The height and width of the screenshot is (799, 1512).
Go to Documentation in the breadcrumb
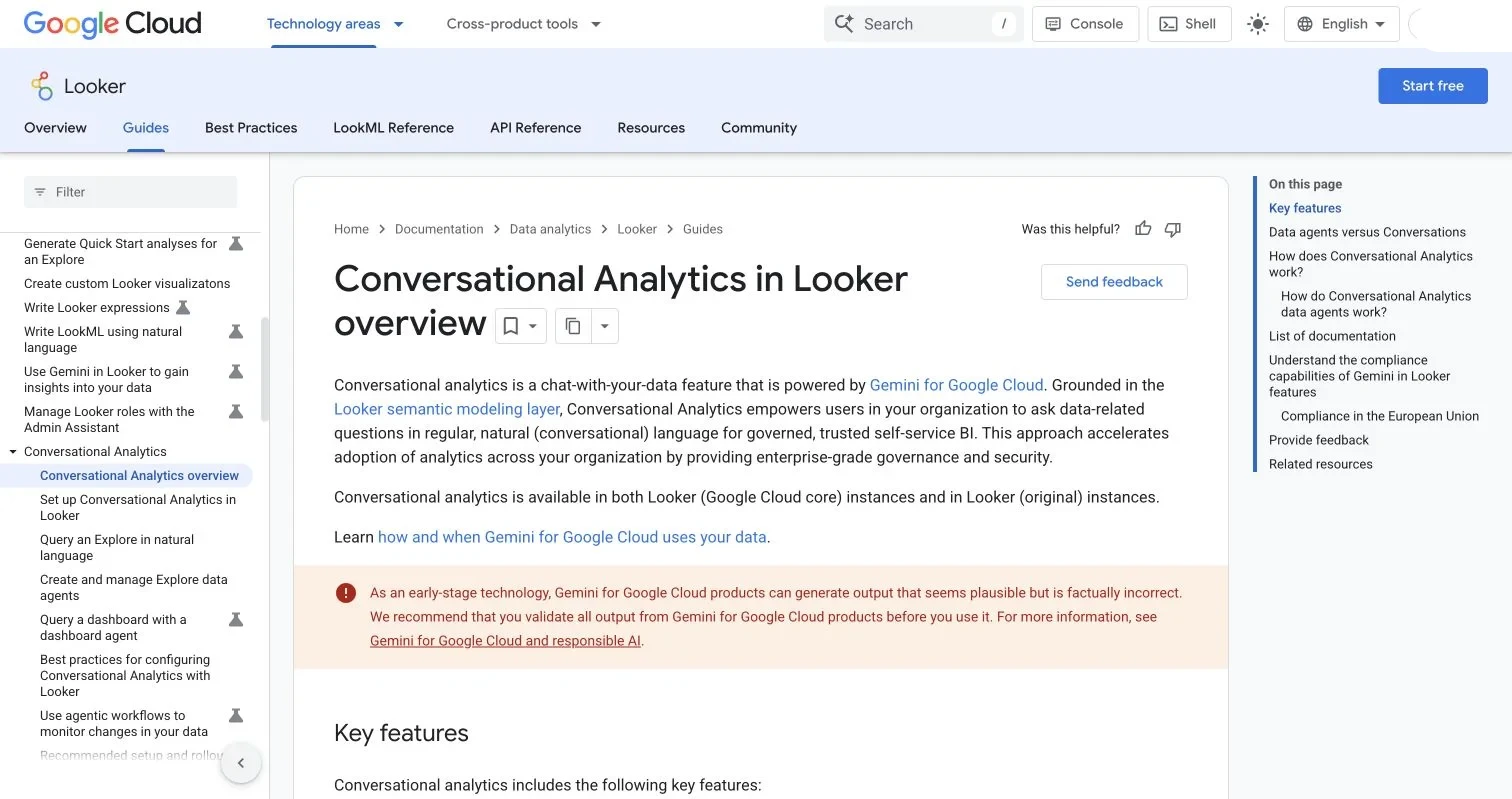439,229
